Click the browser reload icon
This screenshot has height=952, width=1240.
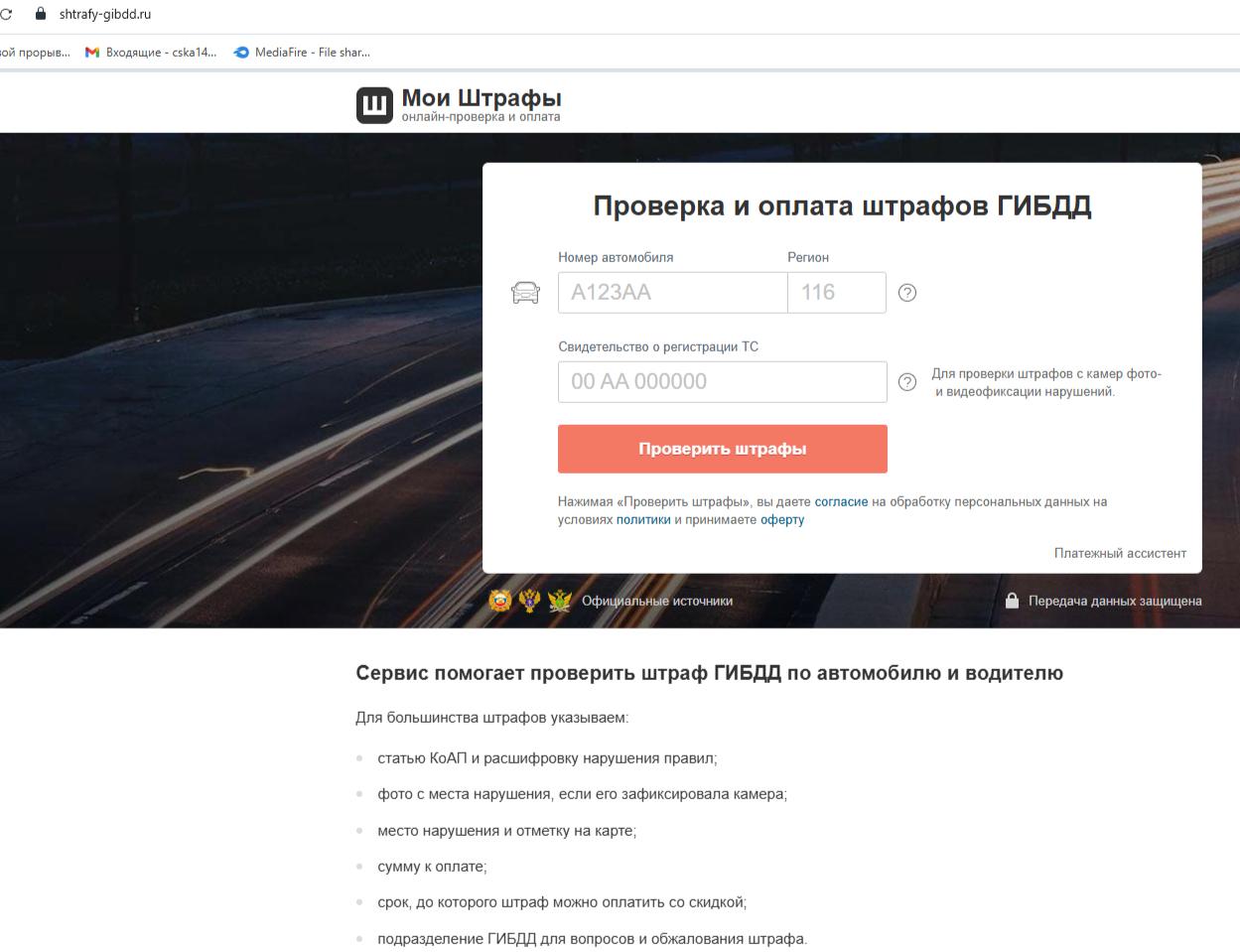[x=6, y=14]
